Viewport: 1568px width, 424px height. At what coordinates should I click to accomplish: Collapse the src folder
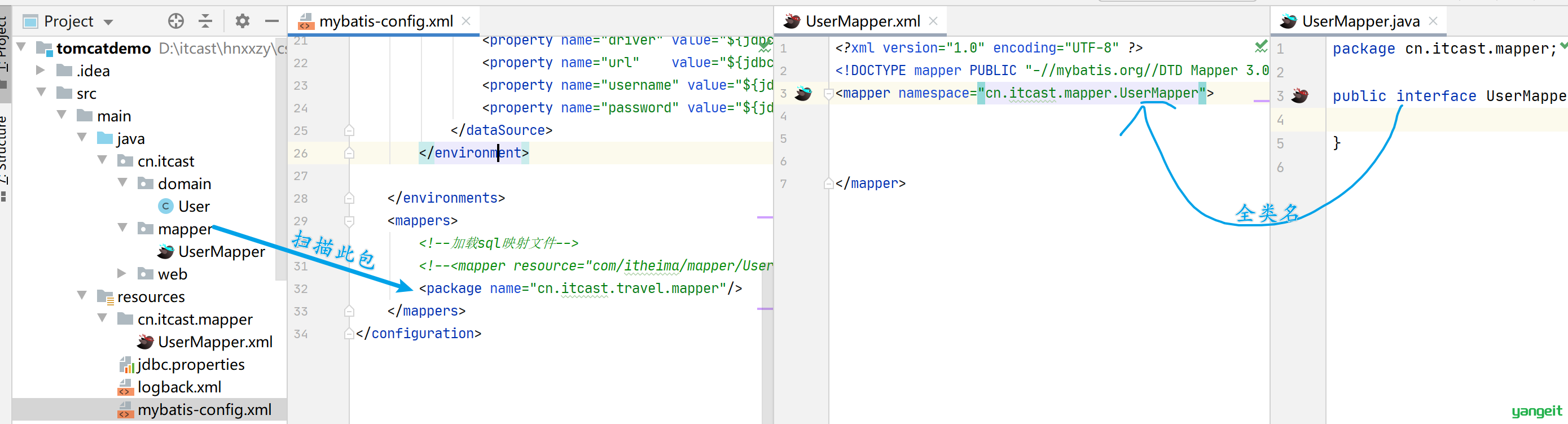41,92
